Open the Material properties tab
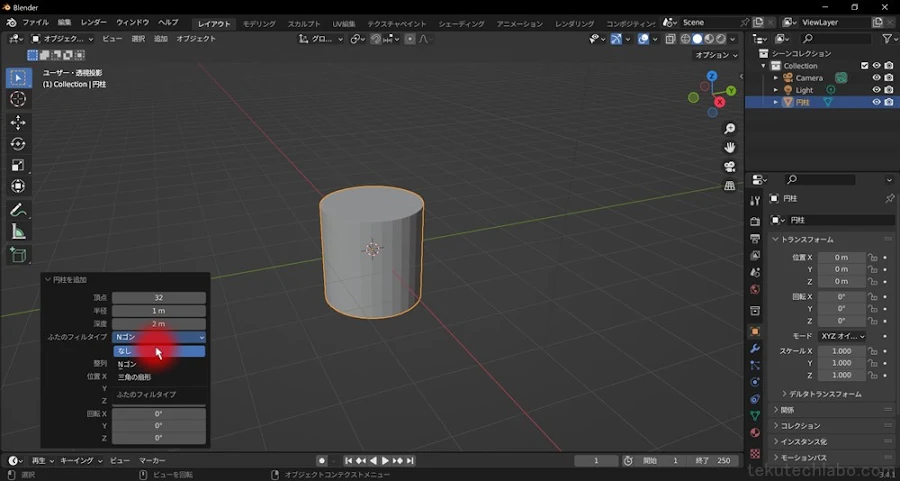 pos(755,433)
